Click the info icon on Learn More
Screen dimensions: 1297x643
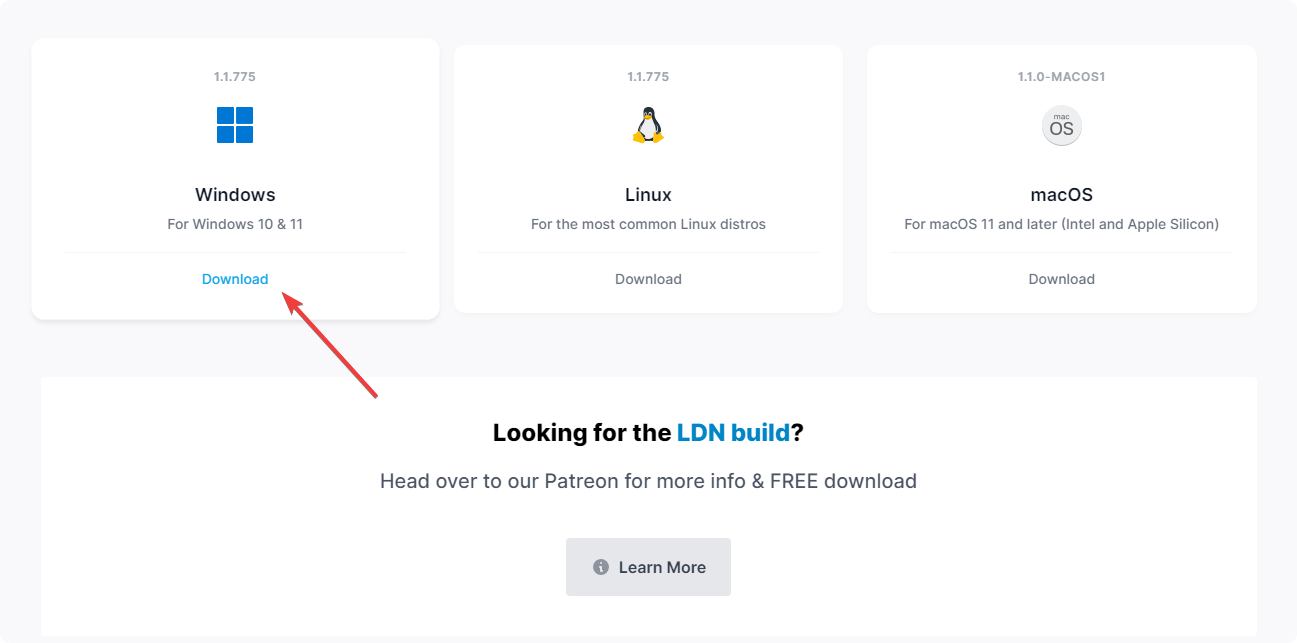tap(601, 567)
